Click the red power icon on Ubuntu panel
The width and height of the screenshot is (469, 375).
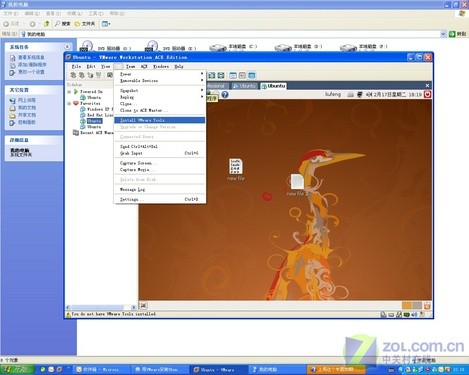(x=427, y=94)
